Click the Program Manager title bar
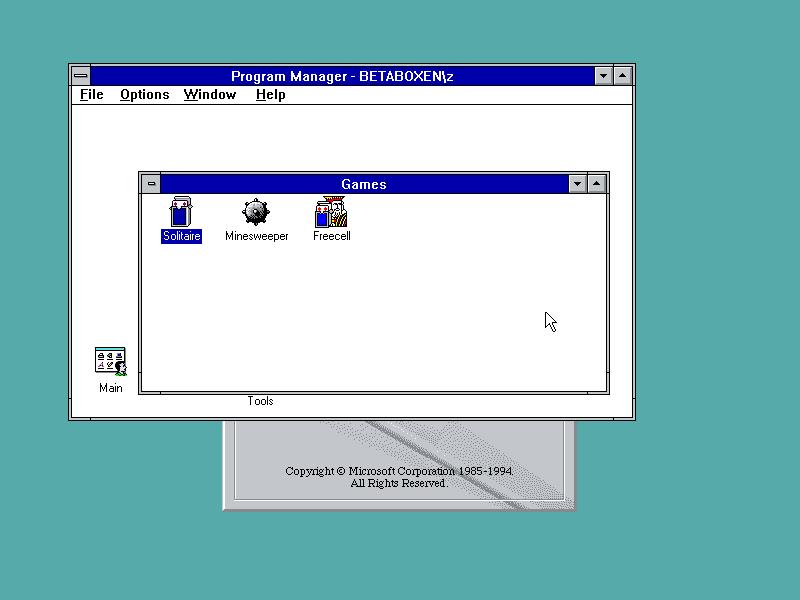The image size is (800, 600). click(342, 76)
